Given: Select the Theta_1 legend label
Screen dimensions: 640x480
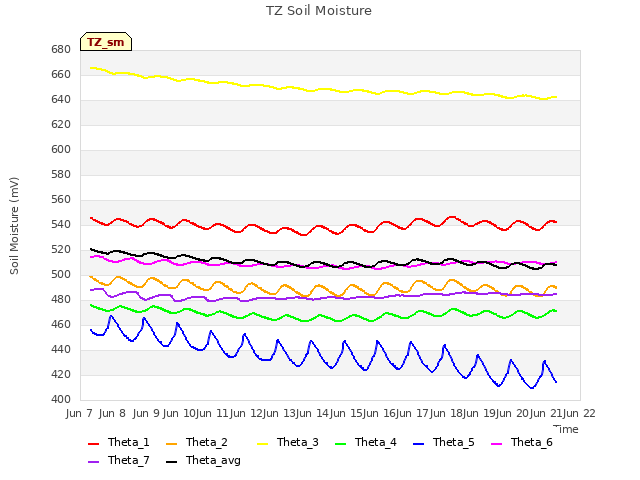Looking at the screenshot, I should 129,442.
